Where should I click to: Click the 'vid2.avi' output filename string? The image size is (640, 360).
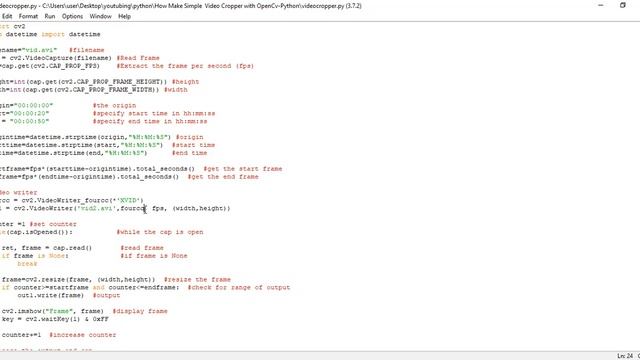pyautogui.click(x=96, y=209)
